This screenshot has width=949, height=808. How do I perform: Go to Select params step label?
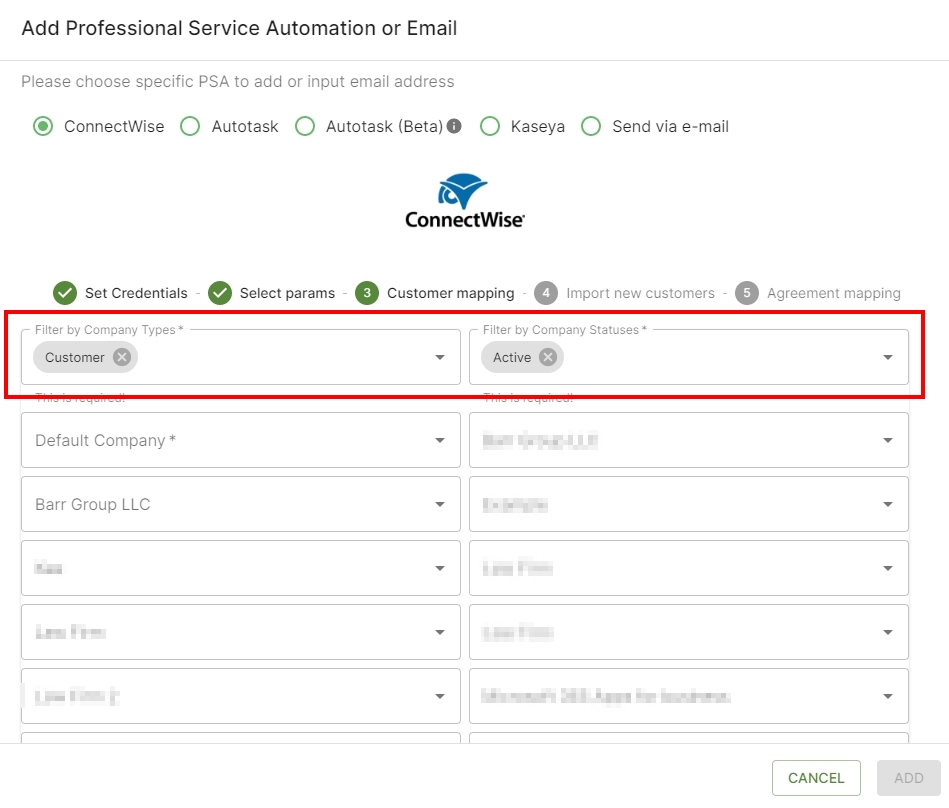tap(287, 293)
